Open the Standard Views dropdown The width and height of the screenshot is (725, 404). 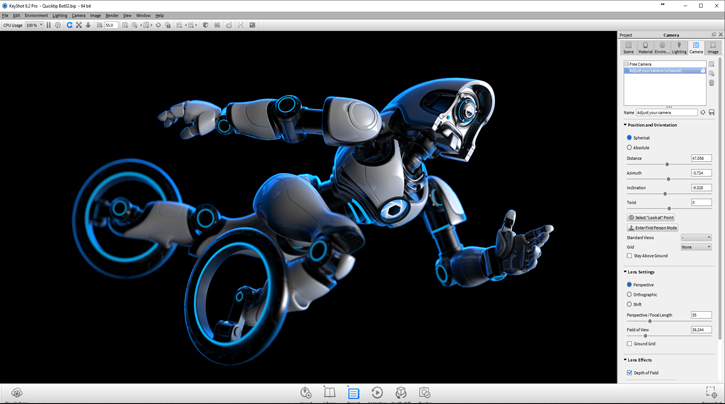[x=696, y=238]
